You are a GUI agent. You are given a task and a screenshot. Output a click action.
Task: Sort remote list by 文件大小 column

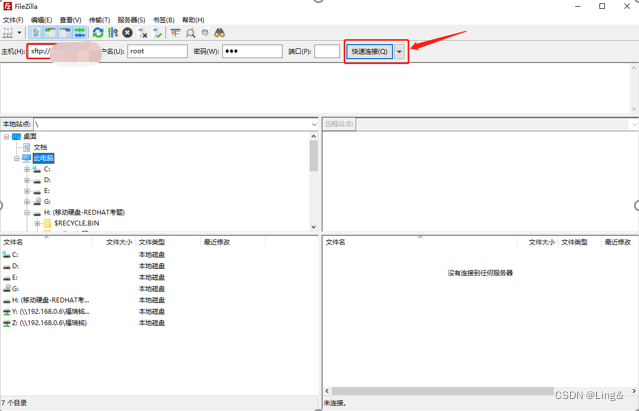[x=538, y=242]
